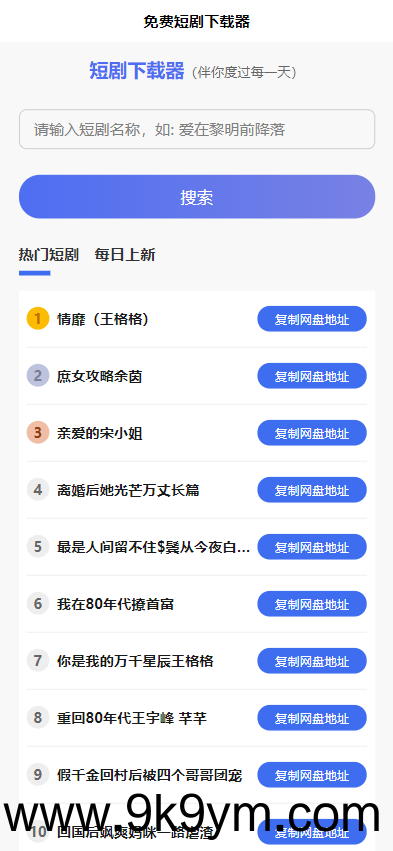393x851 pixels.
Task: Open the 你是我的万千星辰王格格 title
Action: click(x=135, y=661)
